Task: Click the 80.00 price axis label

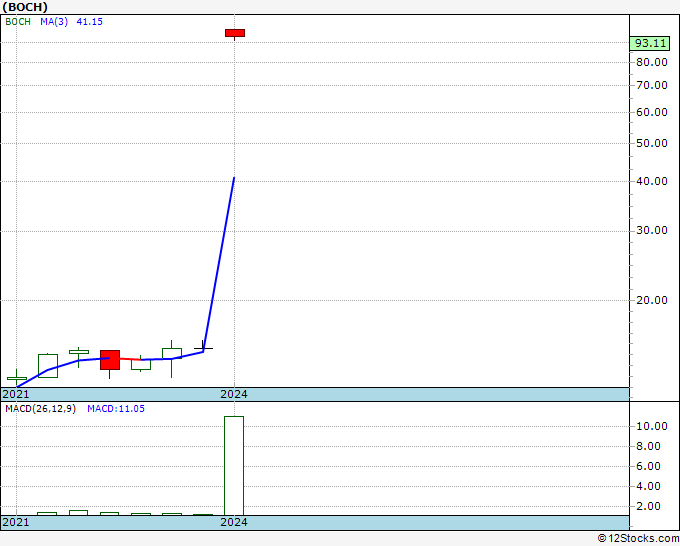Action: pyautogui.click(x=652, y=62)
